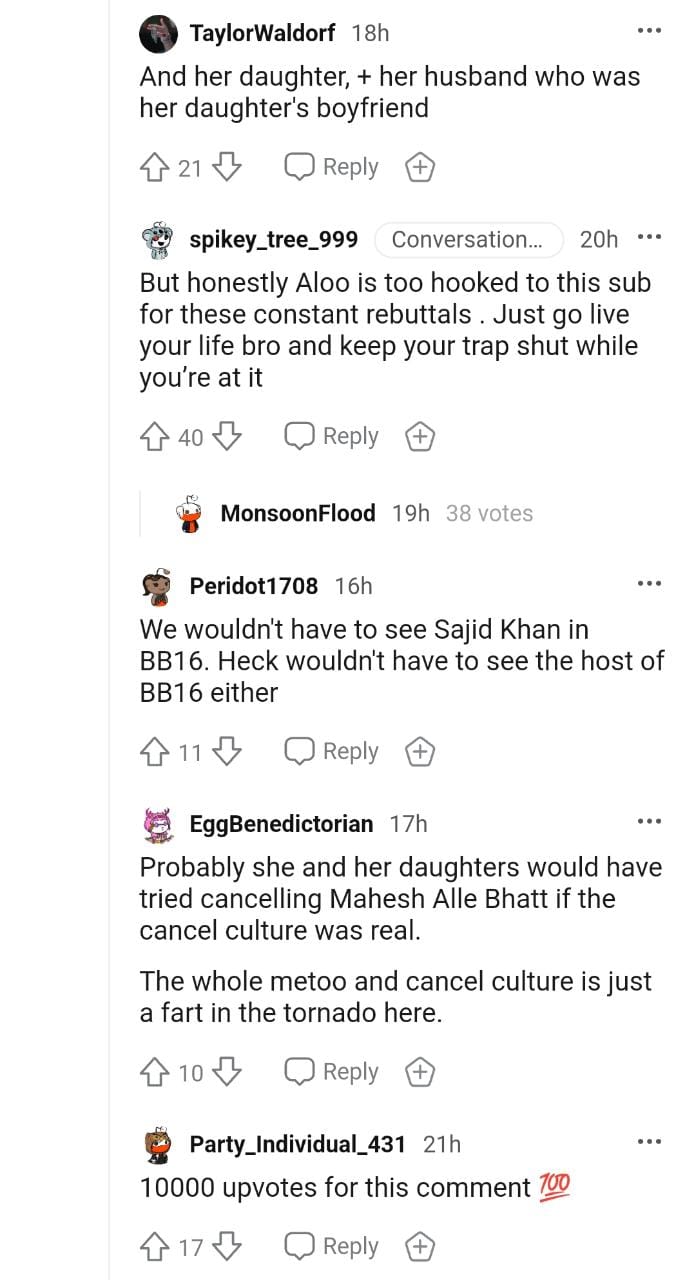Downvote Party_Individual_431's comment
Viewport: 696px width, 1280px height.
click(x=228, y=1246)
